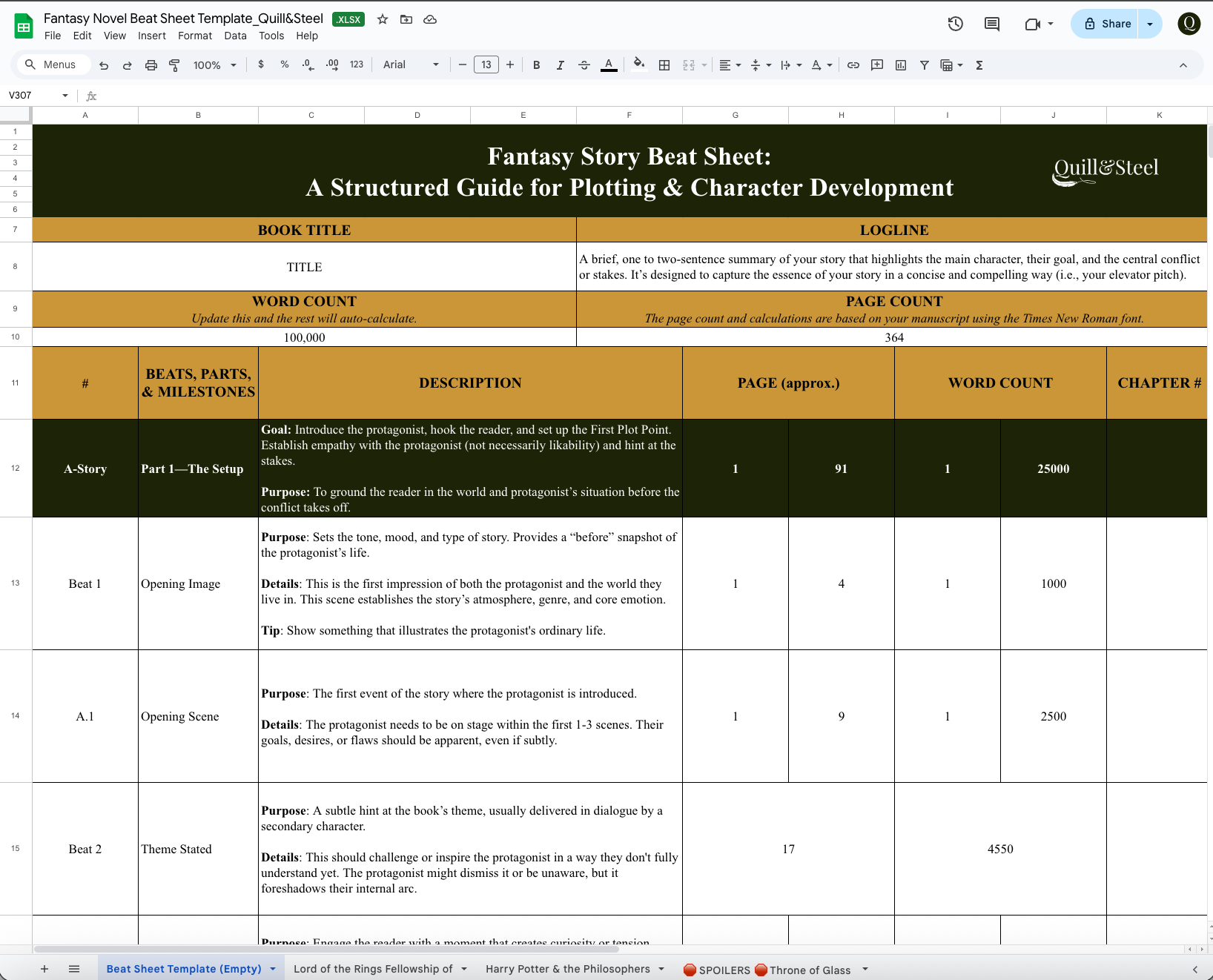The width and height of the screenshot is (1213, 980).
Task: Star this spreadsheet
Action: [383, 19]
